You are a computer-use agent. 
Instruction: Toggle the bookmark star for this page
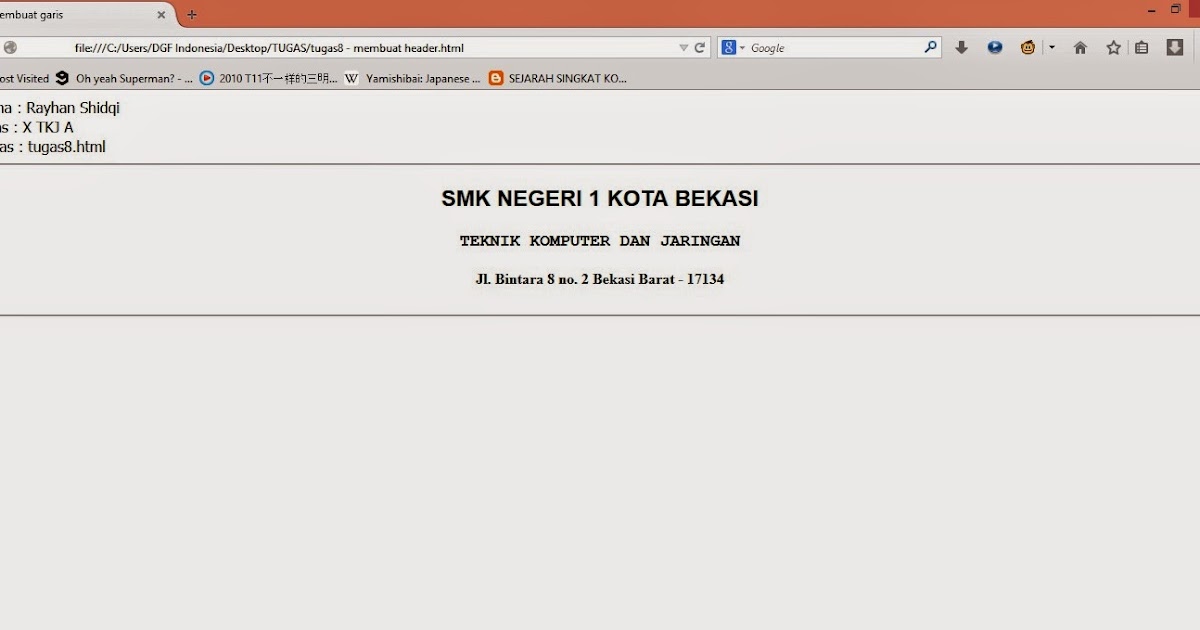tap(1113, 47)
